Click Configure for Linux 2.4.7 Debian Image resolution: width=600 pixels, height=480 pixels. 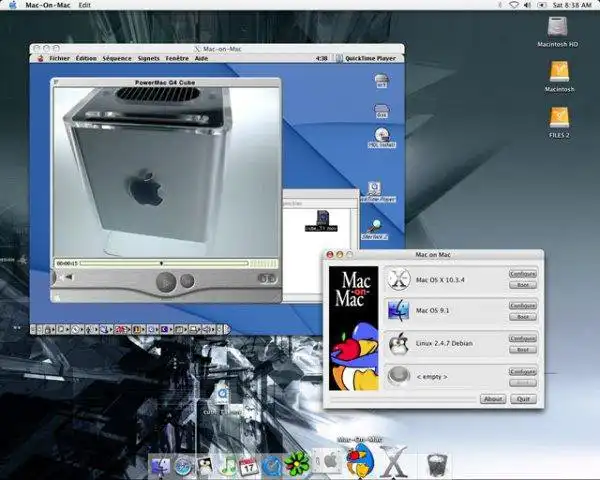[x=522, y=338]
